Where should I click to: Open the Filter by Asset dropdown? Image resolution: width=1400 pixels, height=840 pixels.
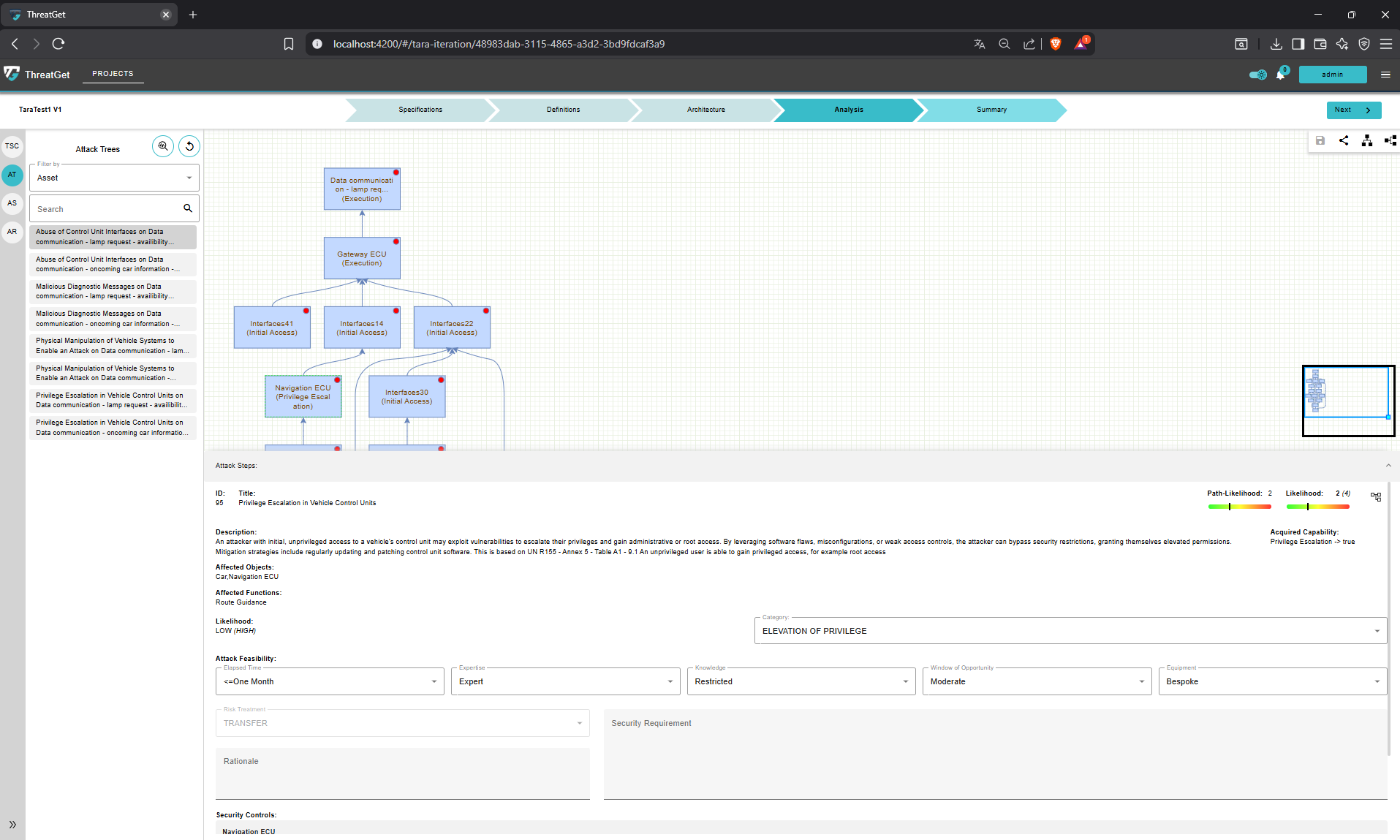click(x=114, y=178)
